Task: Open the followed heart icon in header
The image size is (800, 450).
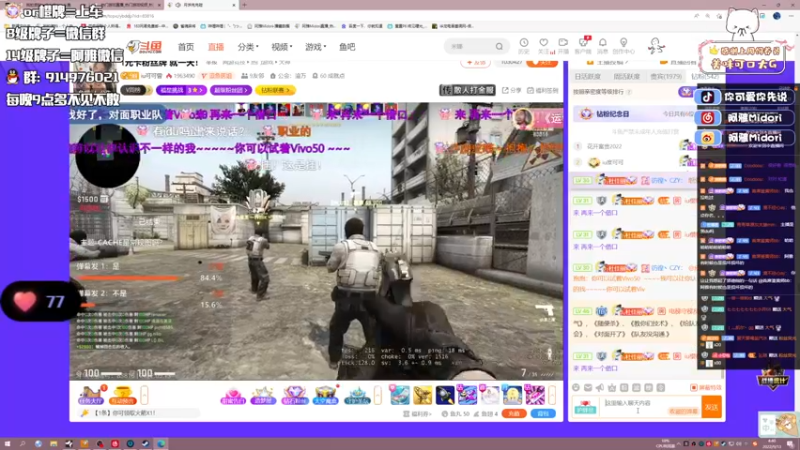Action: (x=544, y=45)
